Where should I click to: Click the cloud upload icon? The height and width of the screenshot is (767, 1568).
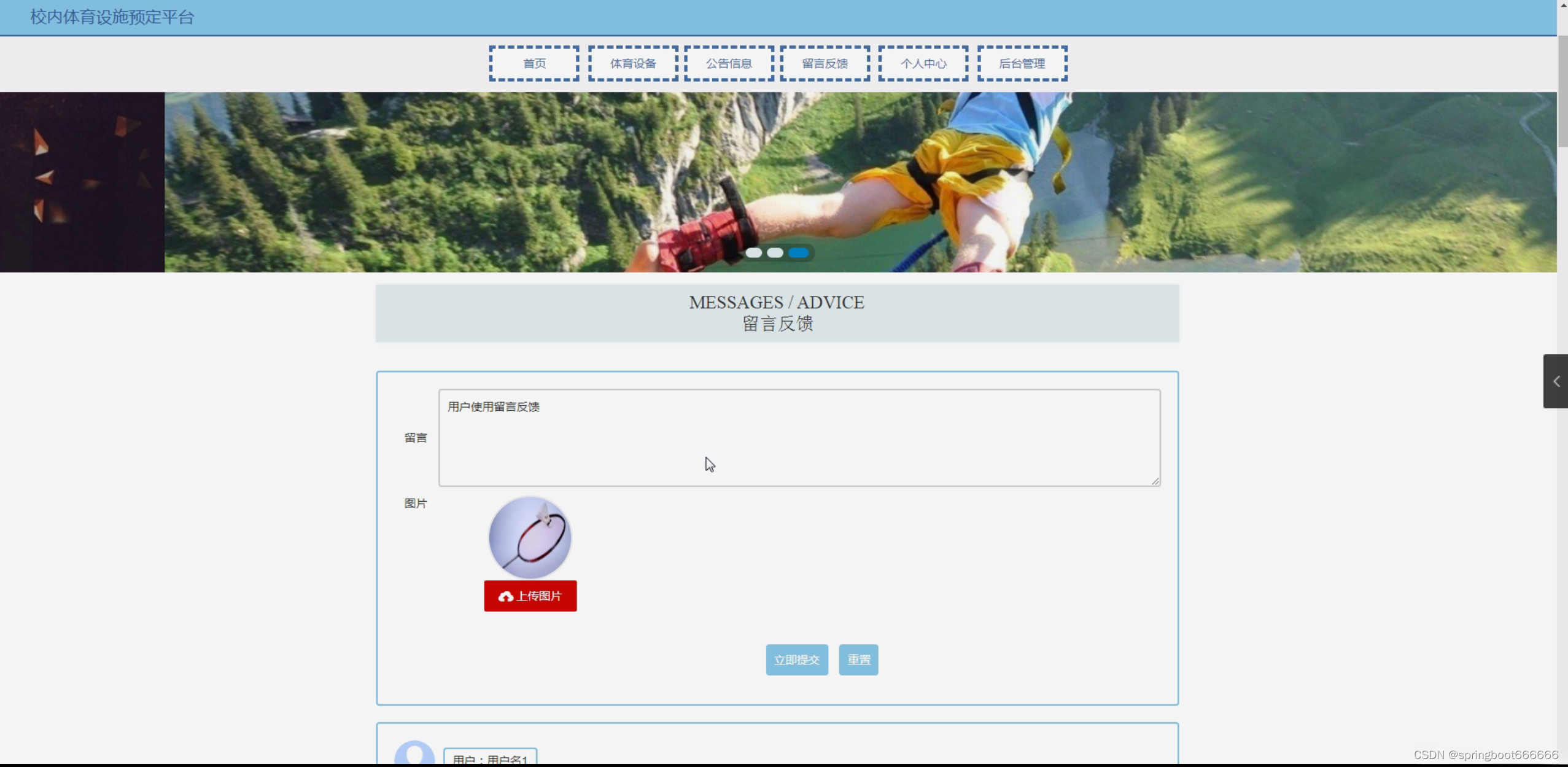click(x=505, y=596)
